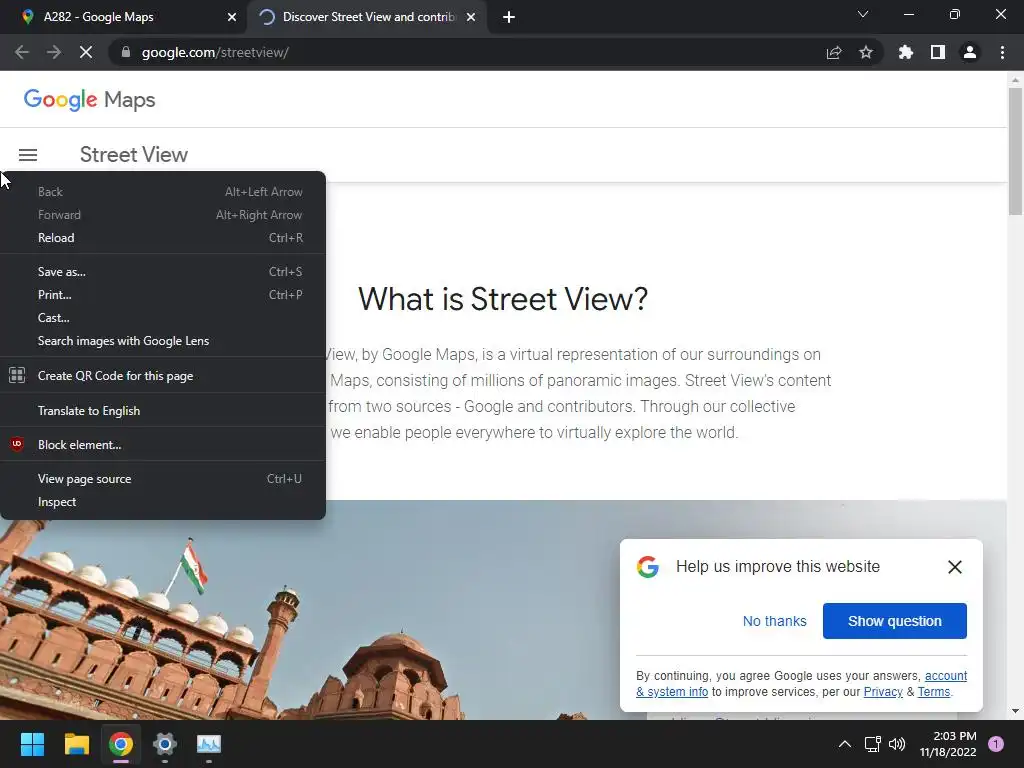Choose Translate to English
The height and width of the screenshot is (768, 1024).
[163, 411]
